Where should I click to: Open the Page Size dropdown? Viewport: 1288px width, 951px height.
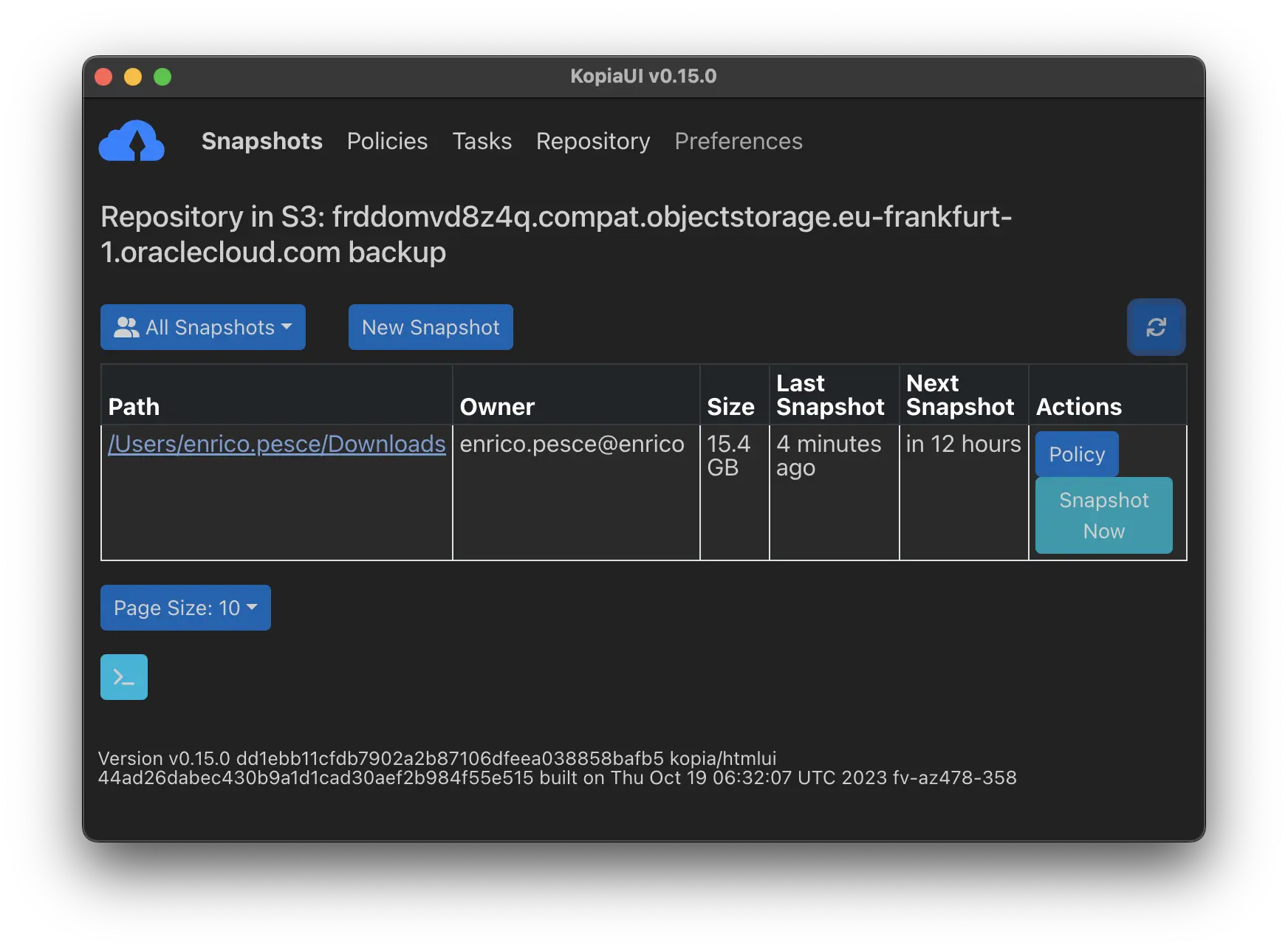tap(185, 608)
